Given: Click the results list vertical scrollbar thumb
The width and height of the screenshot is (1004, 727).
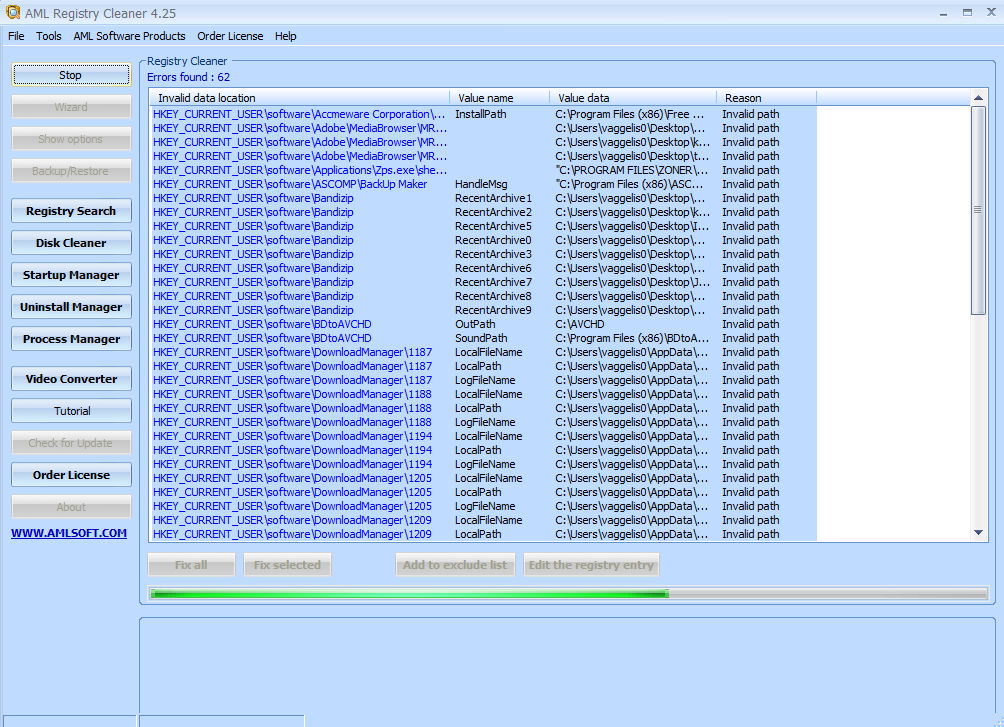Looking at the screenshot, I should [978, 210].
